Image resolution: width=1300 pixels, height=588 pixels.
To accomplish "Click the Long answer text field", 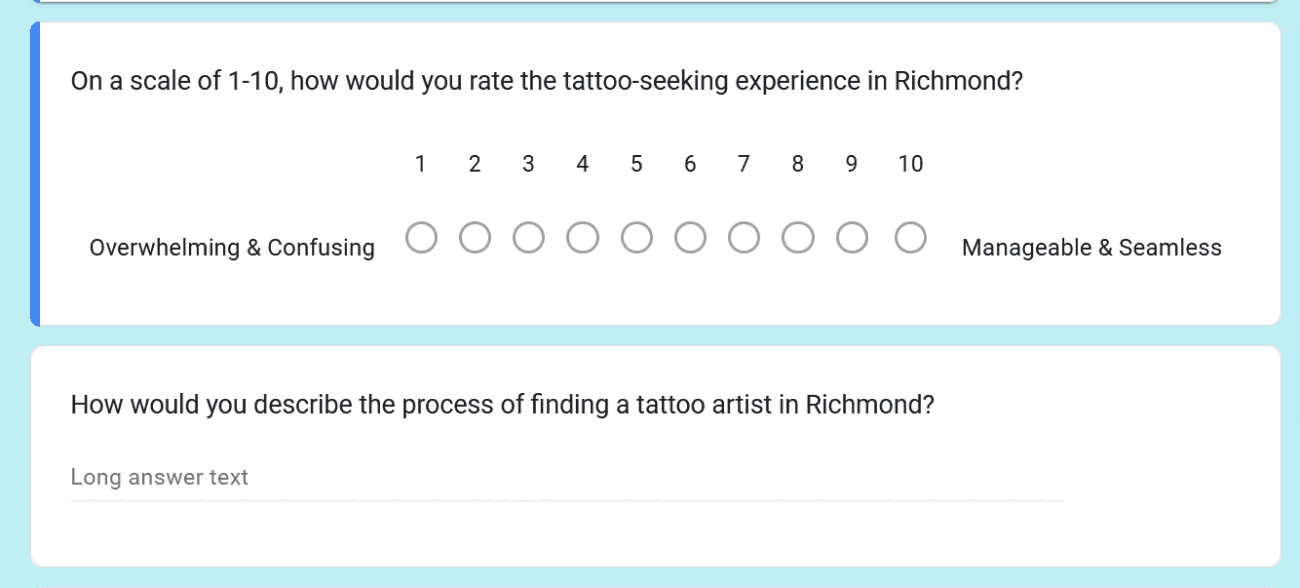I will click(x=567, y=478).
